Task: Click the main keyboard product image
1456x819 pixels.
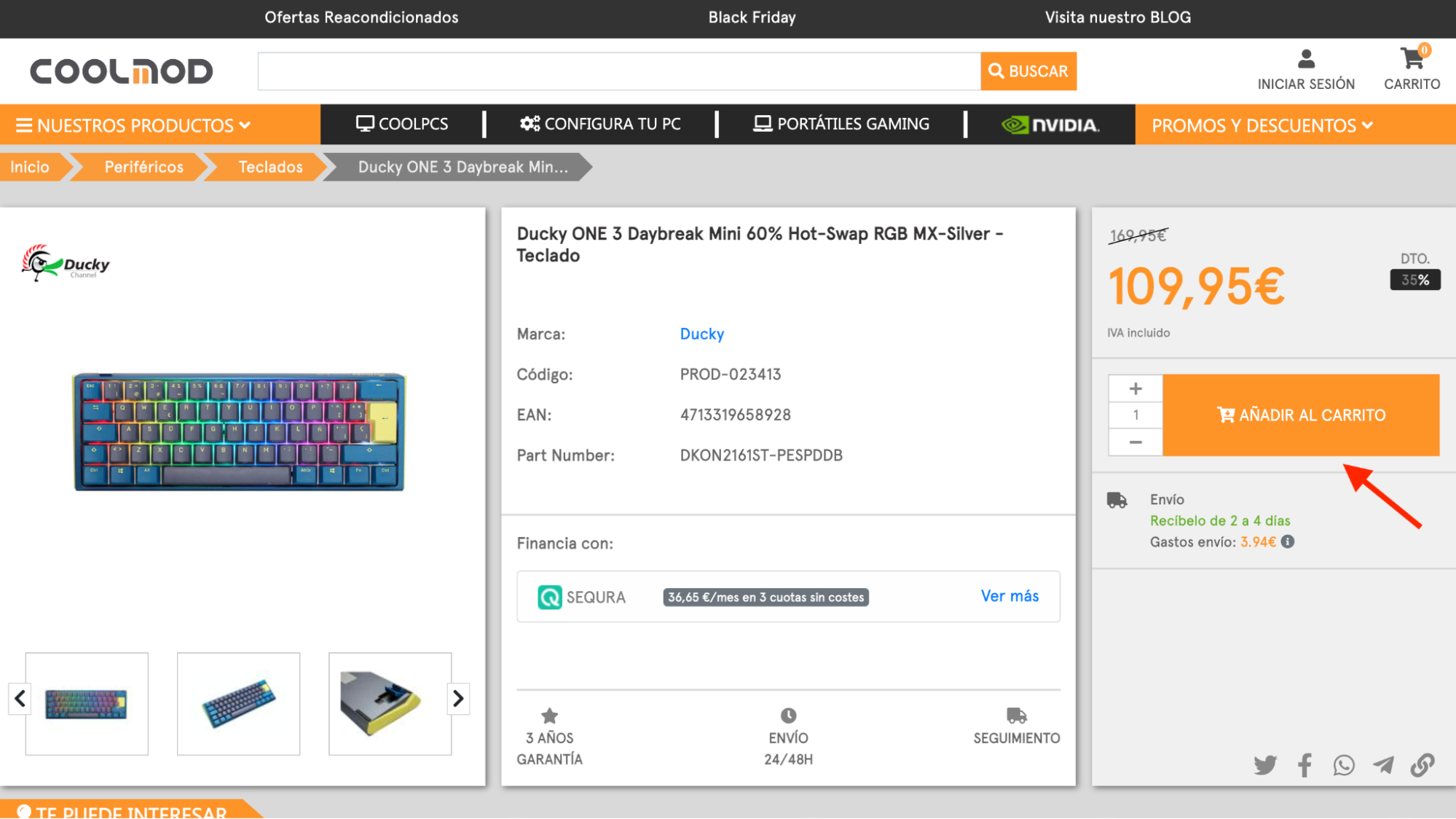Action: click(x=239, y=431)
